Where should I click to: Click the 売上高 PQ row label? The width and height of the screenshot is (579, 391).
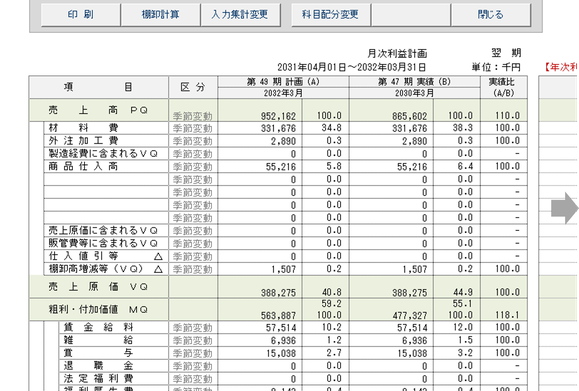coord(98,110)
